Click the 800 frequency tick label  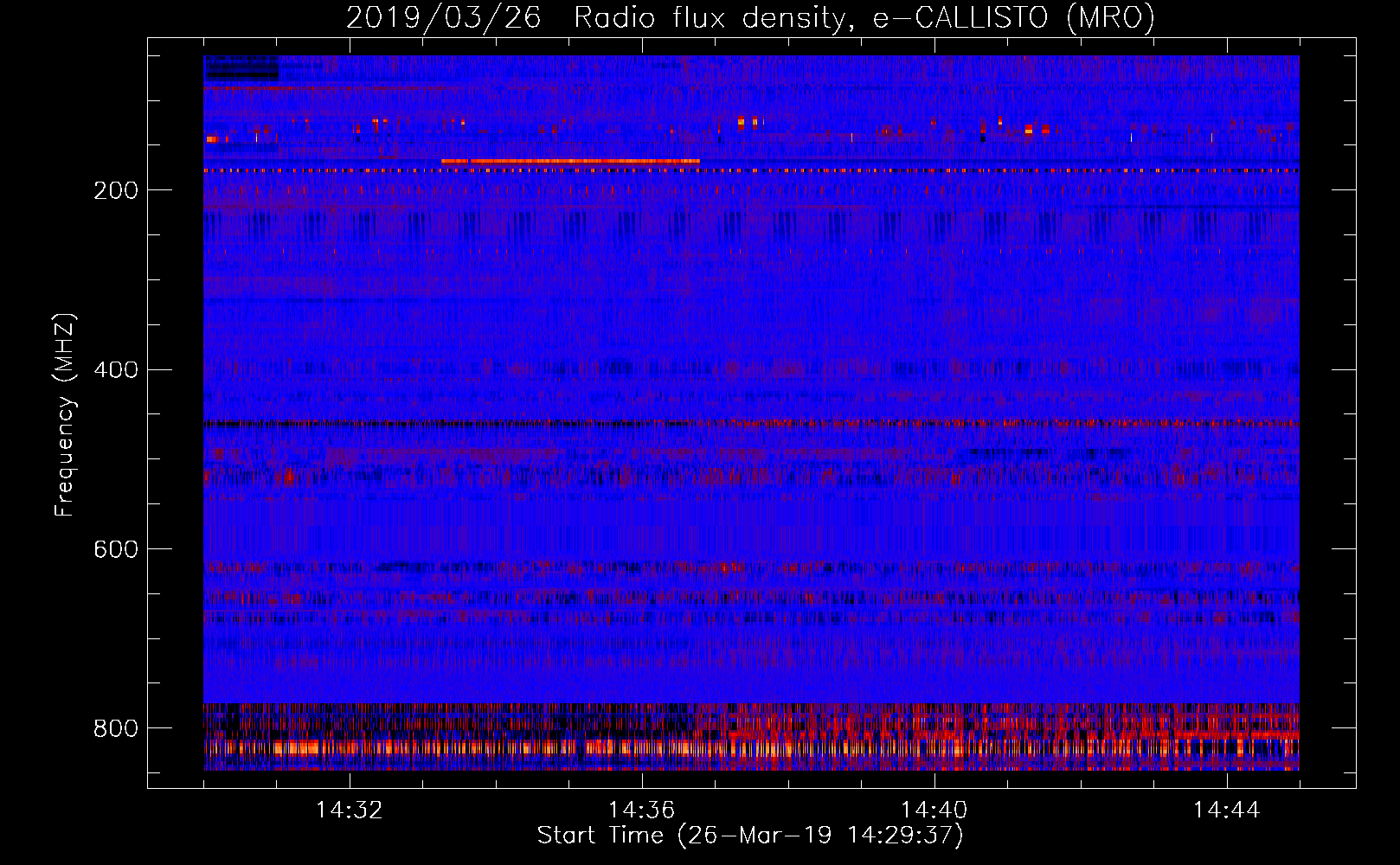pos(116,728)
